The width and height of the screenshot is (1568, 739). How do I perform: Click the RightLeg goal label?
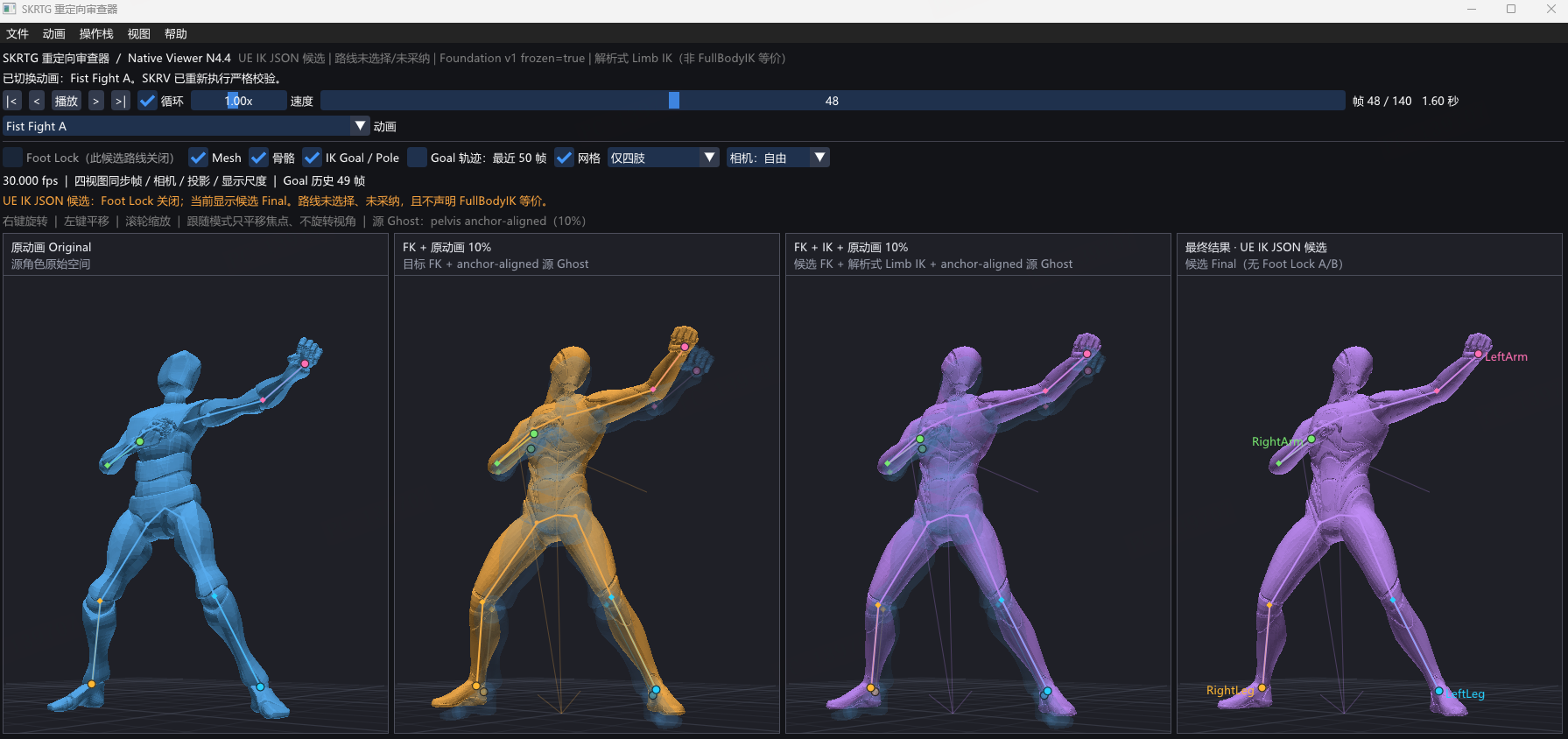point(1230,690)
